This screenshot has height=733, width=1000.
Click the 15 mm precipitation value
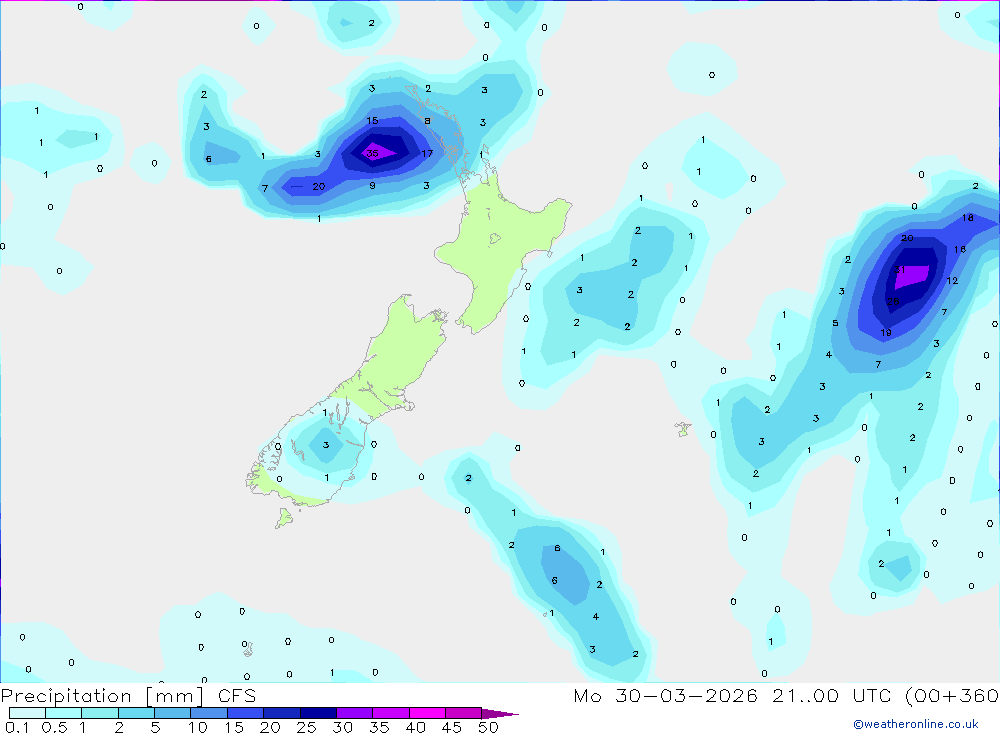[372, 120]
